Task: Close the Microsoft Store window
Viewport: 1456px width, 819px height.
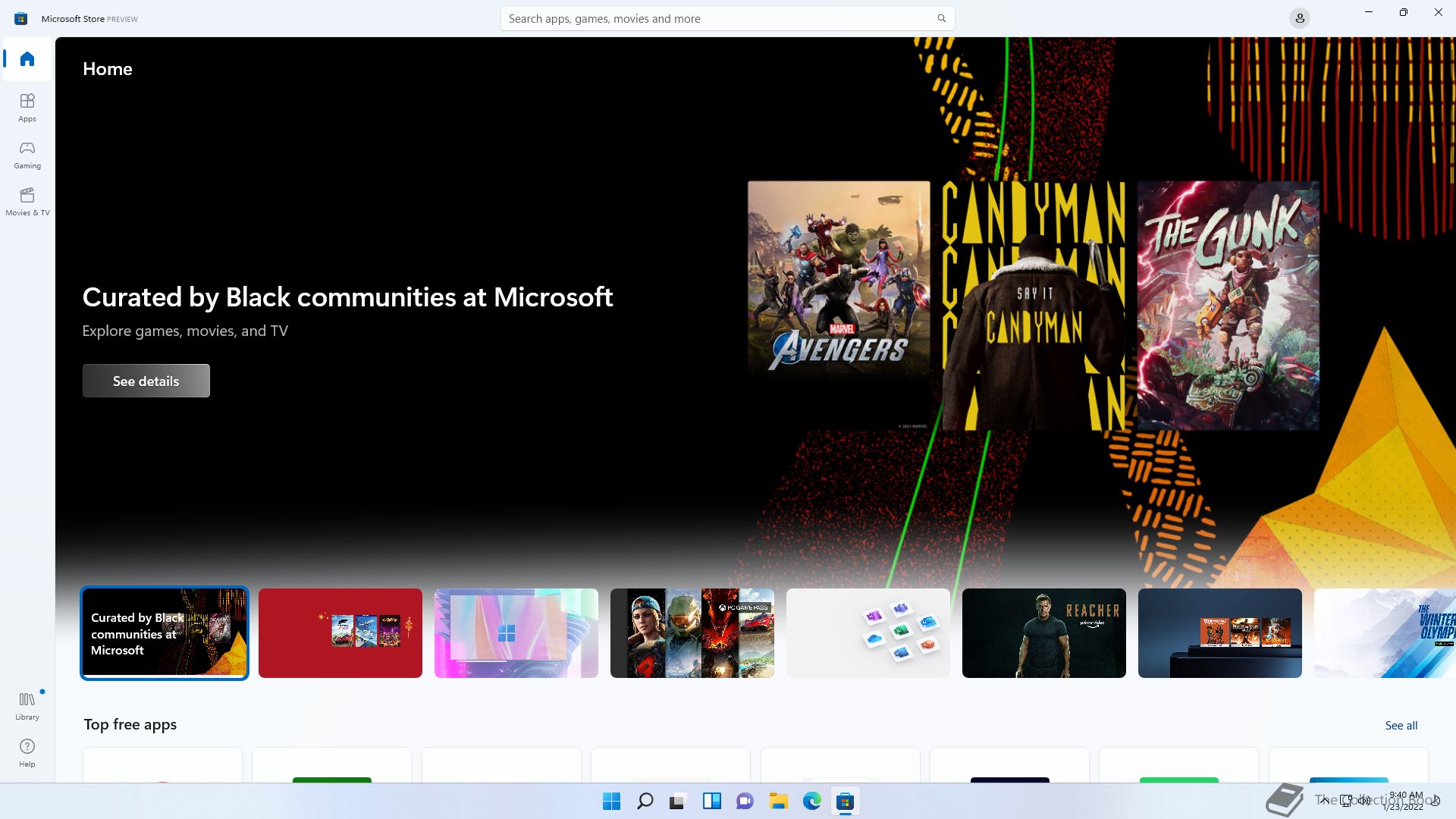Action: (1439, 12)
